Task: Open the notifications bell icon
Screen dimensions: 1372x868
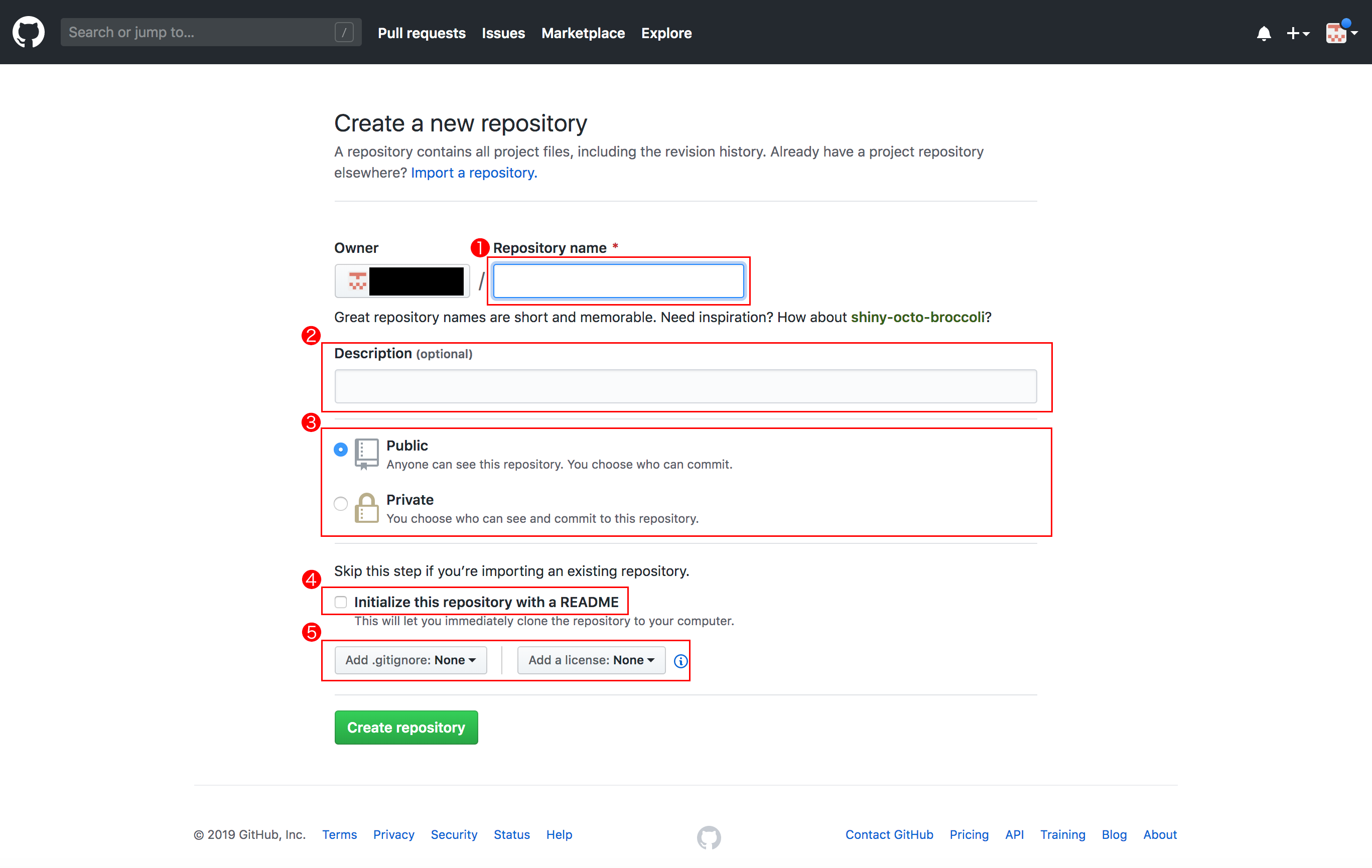Action: tap(1263, 34)
